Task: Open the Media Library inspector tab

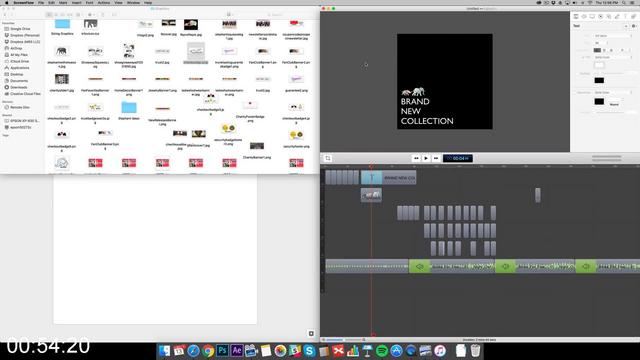Action: click(x=633, y=16)
